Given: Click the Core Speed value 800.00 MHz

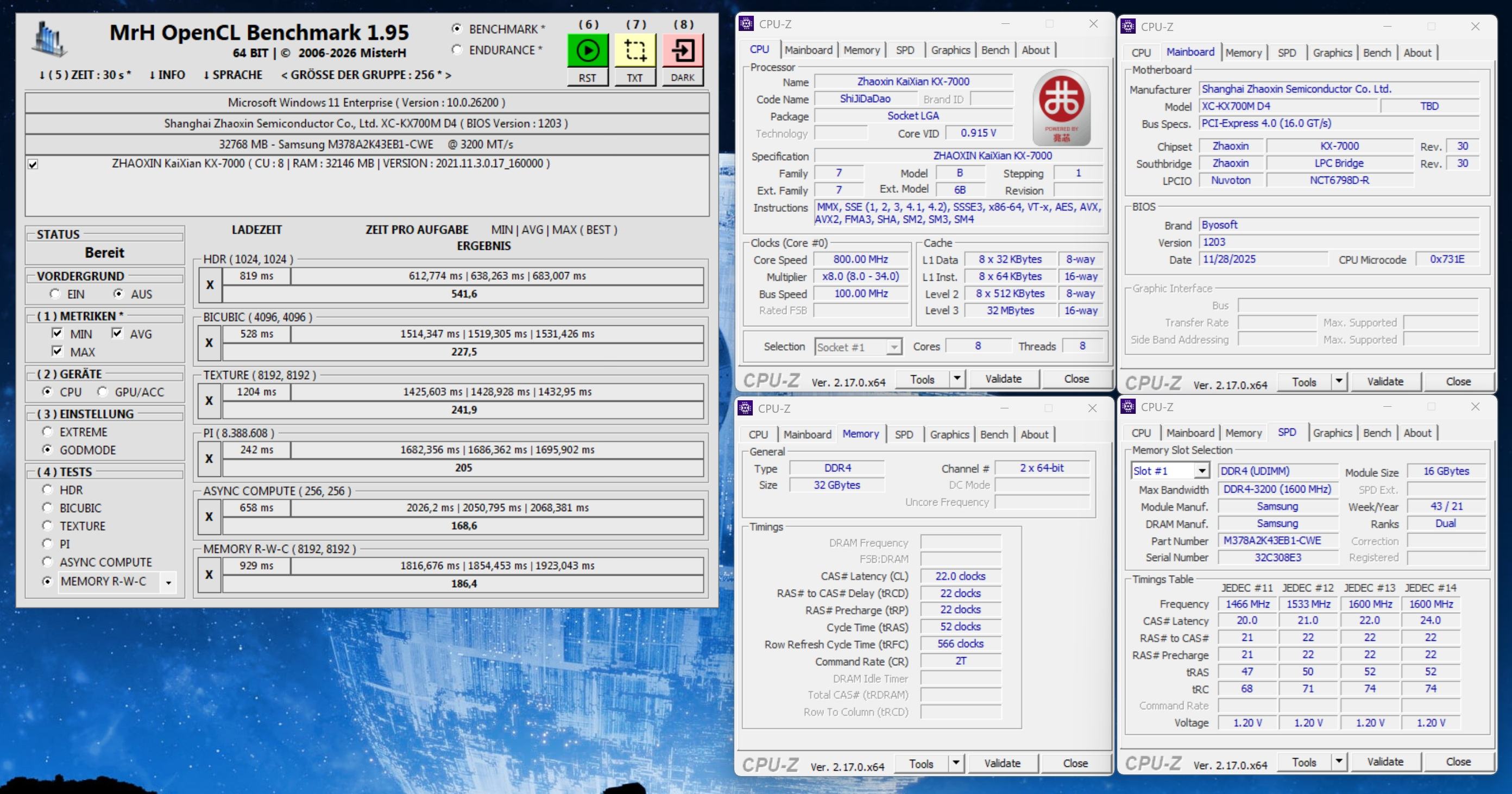Looking at the screenshot, I should point(861,260).
